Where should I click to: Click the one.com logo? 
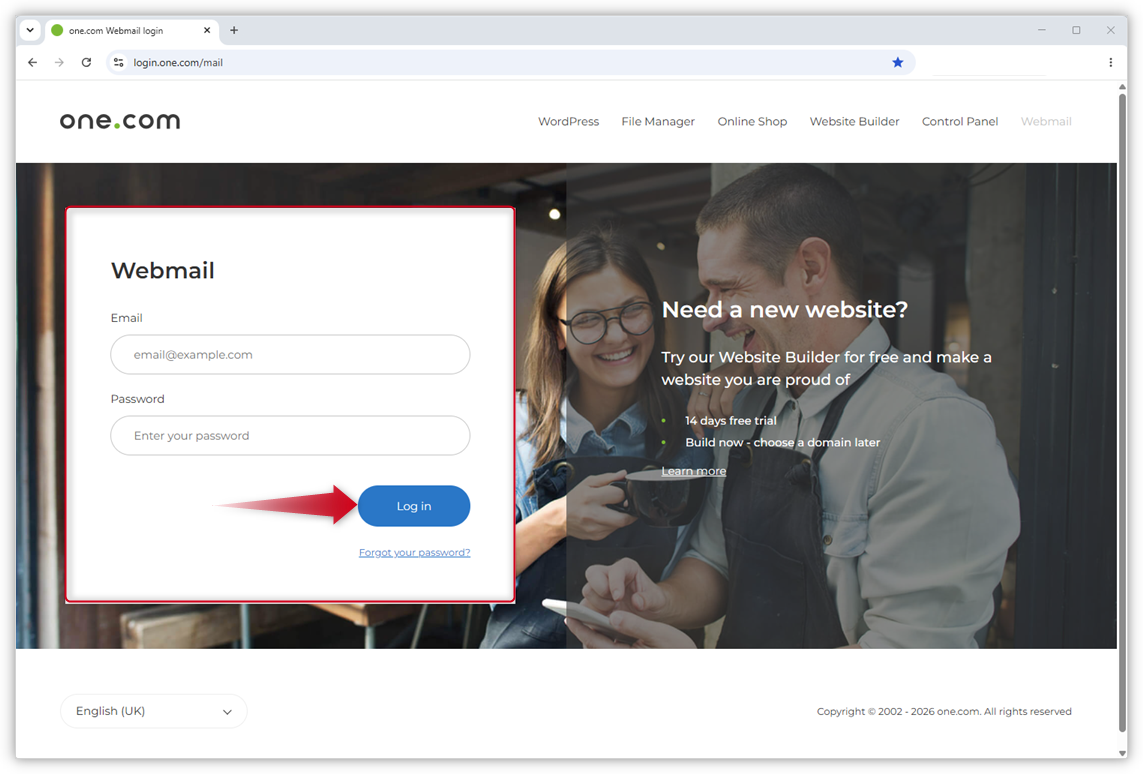click(x=120, y=121)
